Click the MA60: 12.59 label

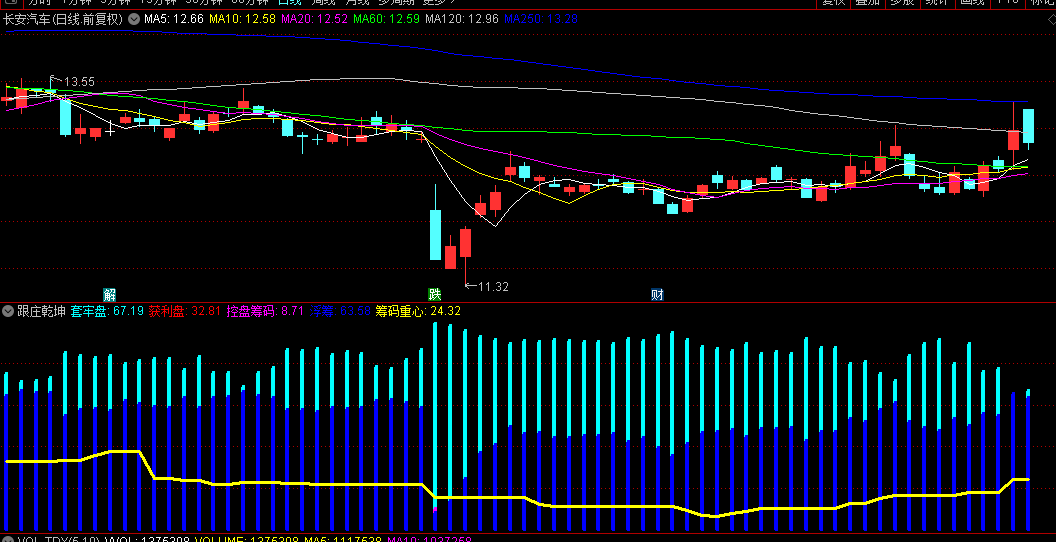[x=387, y=20]
